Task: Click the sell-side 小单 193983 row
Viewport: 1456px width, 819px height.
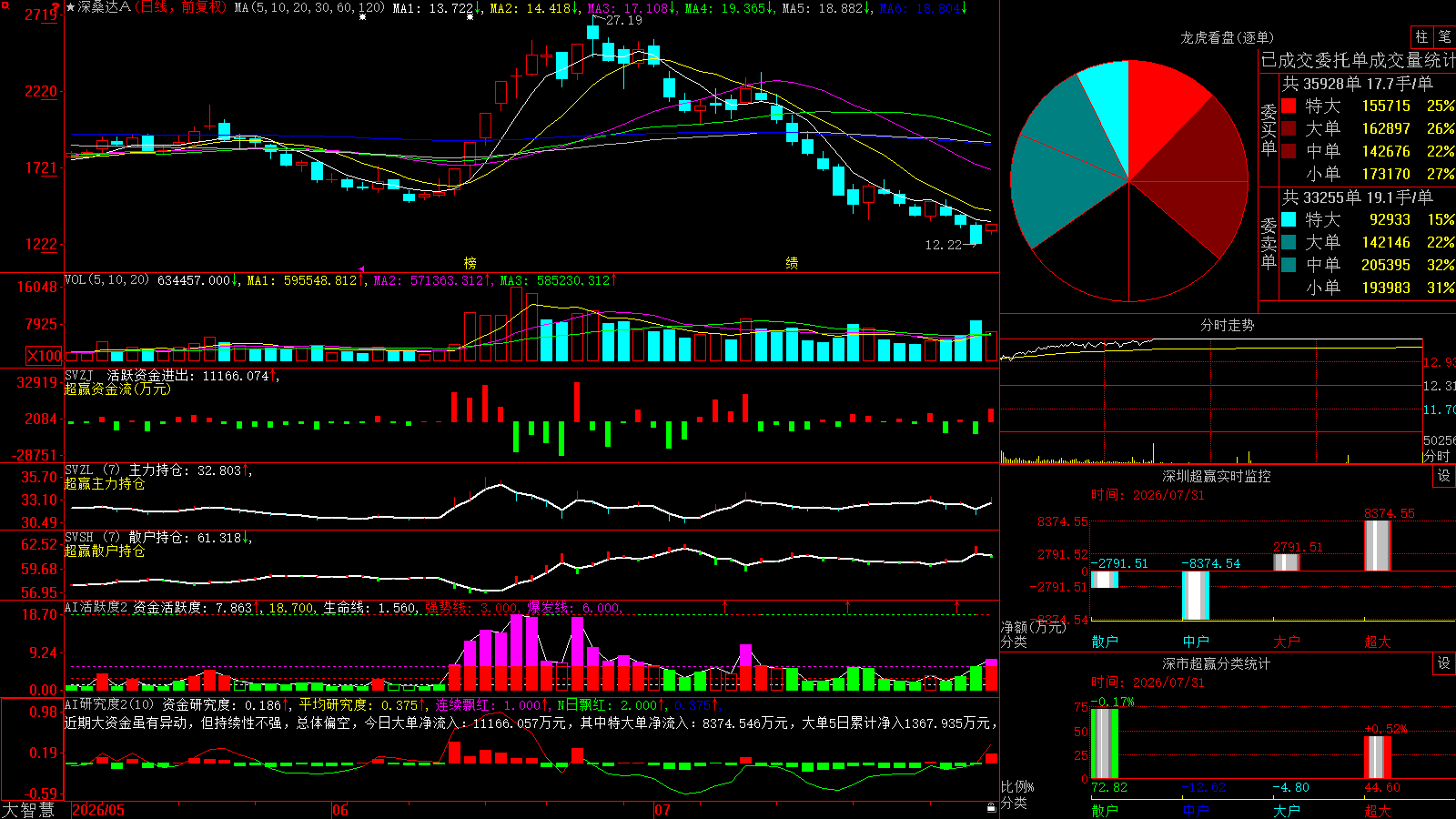Action: [x=1368, y=288]
